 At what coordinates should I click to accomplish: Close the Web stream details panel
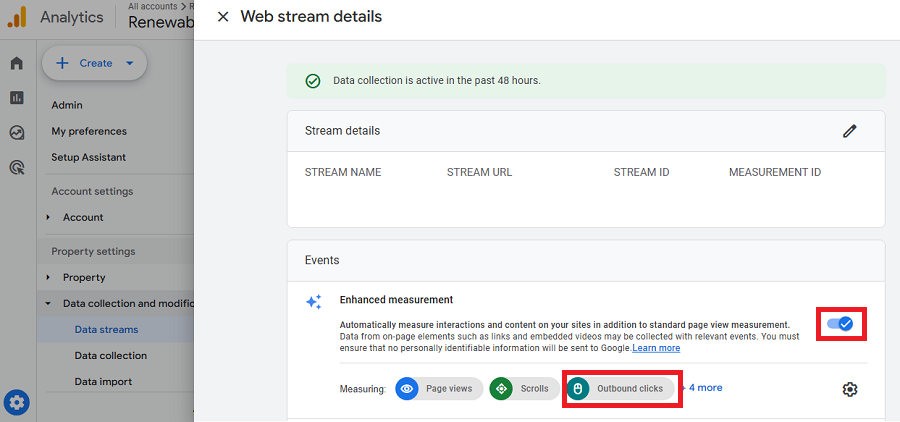[222, 17]
